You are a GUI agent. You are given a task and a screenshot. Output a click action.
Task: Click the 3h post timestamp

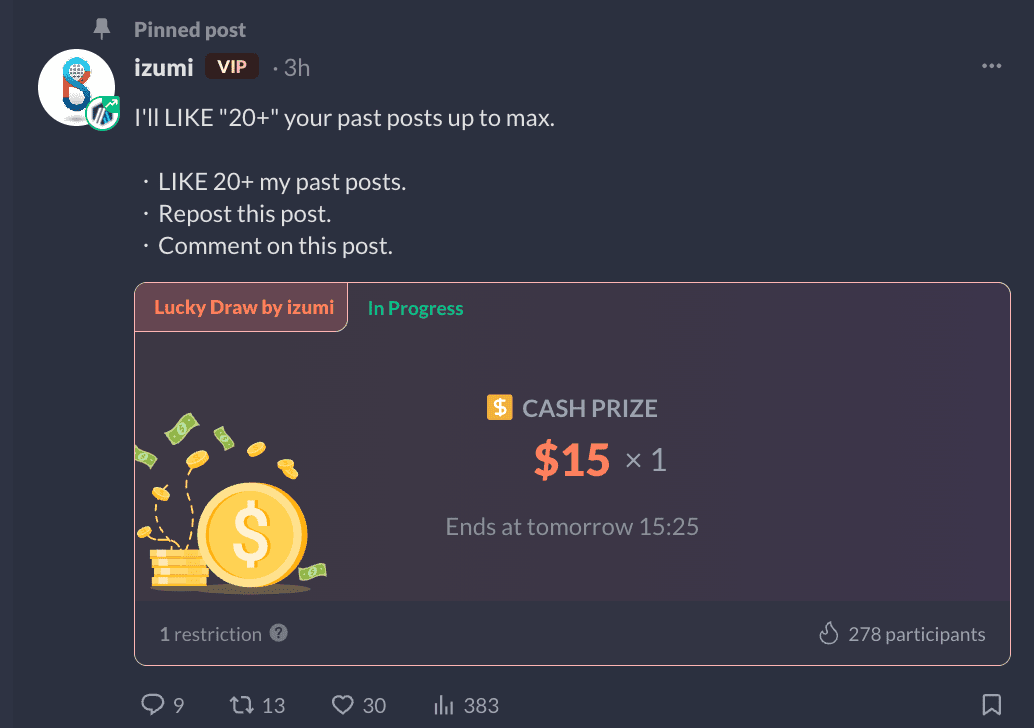pos(296,67)
